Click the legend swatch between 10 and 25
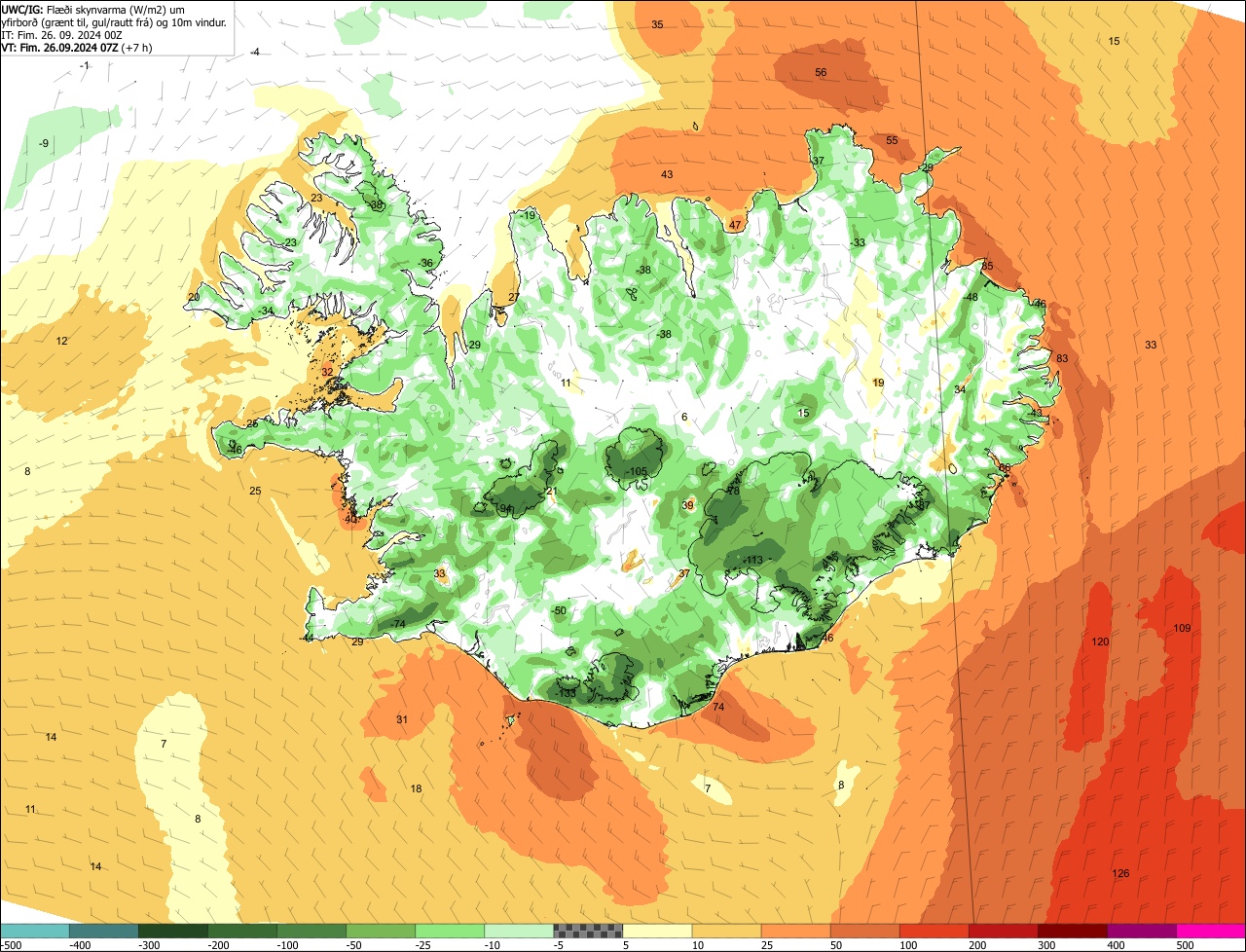This screenshot has height=952, width=1246. [726, 931]
